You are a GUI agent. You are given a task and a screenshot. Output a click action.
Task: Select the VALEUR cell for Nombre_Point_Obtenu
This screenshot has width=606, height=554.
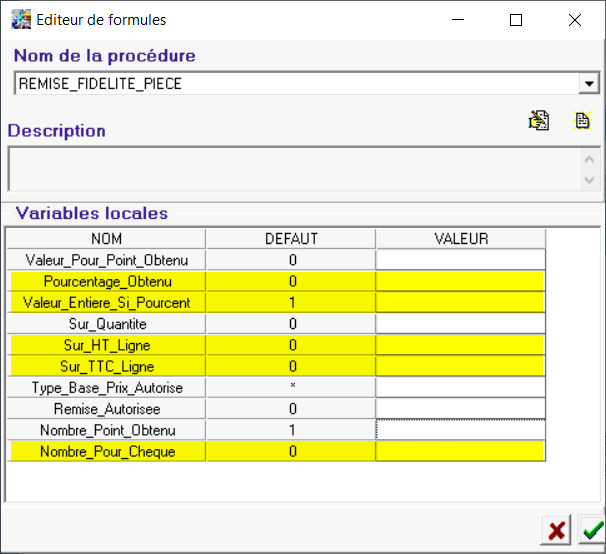[x=461, y=429]
